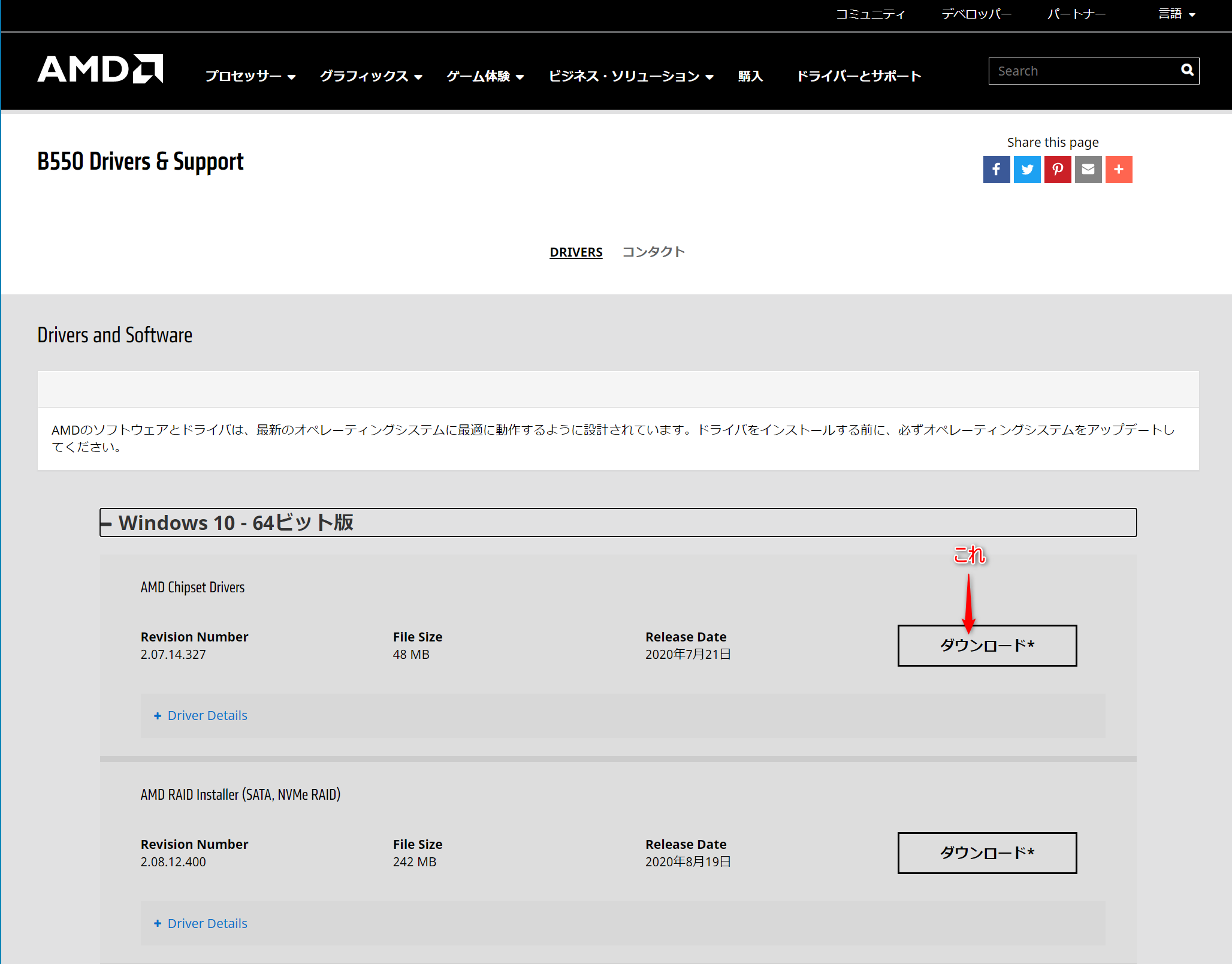This screenshot has width=1232, height=964.
Task: Switch to the コンタクト tab
Action: [653, 252]
